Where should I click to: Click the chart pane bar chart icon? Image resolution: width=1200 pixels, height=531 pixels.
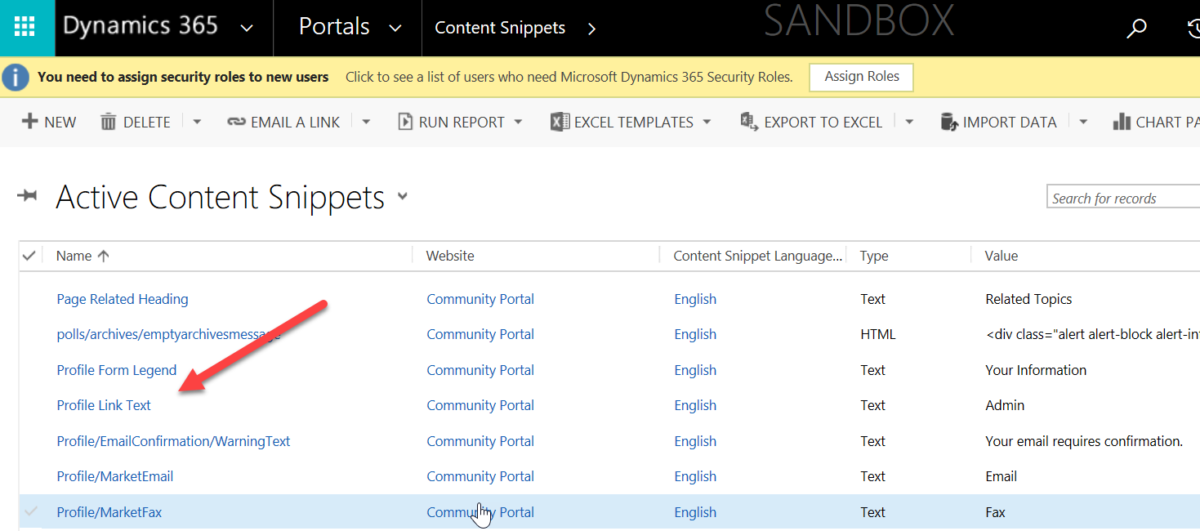[1121, 122]
